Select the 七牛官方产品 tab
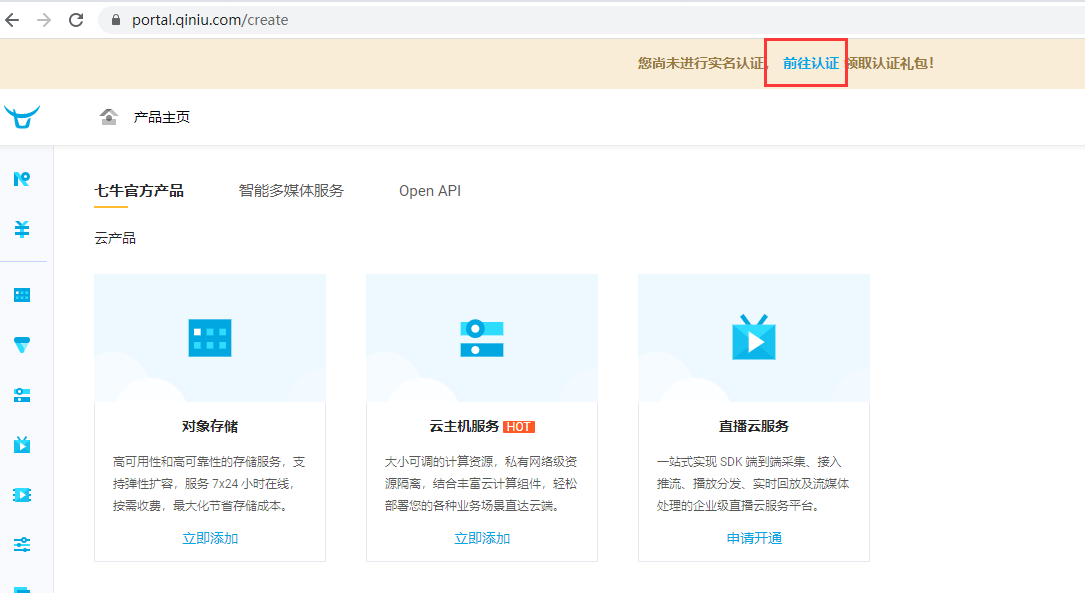 coord(139,191)
